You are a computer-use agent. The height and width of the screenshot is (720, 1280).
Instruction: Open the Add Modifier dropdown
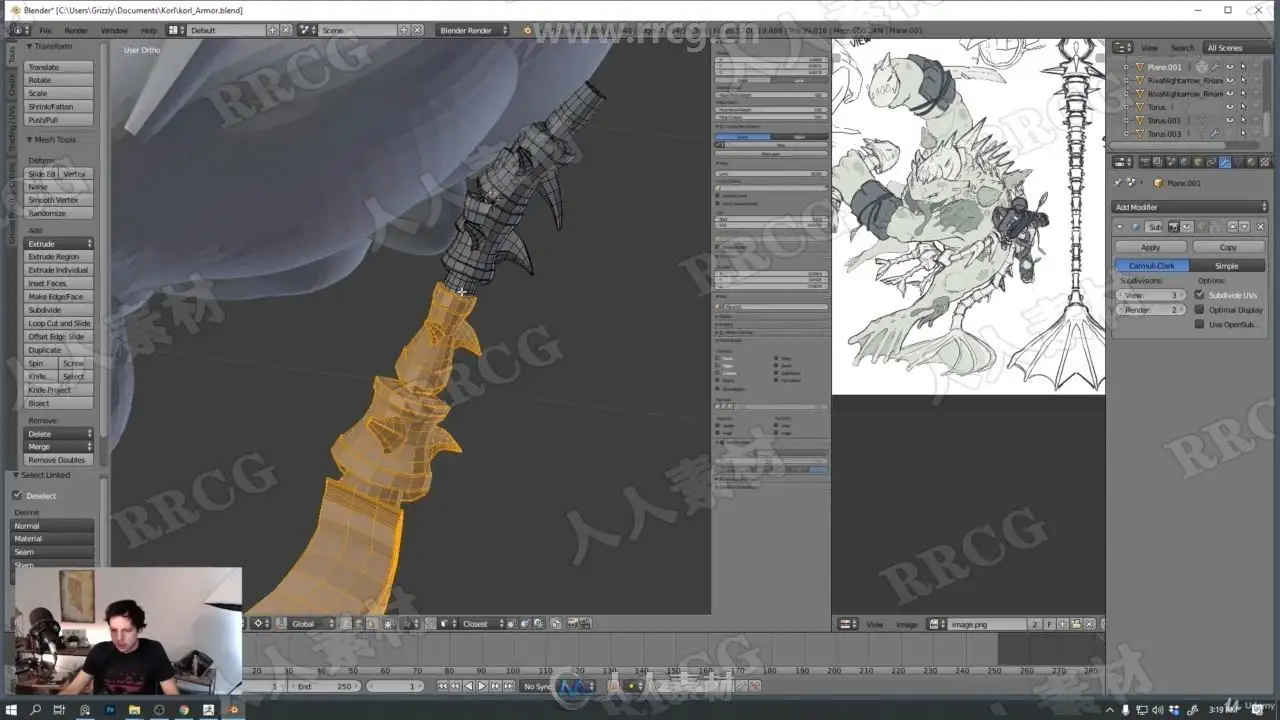[x=1190, y=207]
